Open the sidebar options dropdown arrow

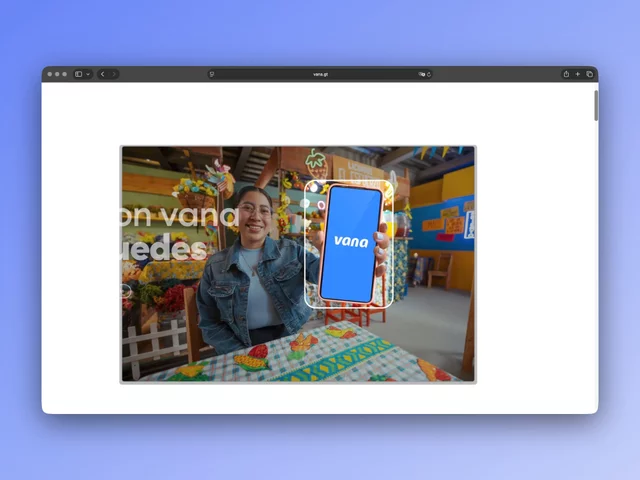point(88,74)
